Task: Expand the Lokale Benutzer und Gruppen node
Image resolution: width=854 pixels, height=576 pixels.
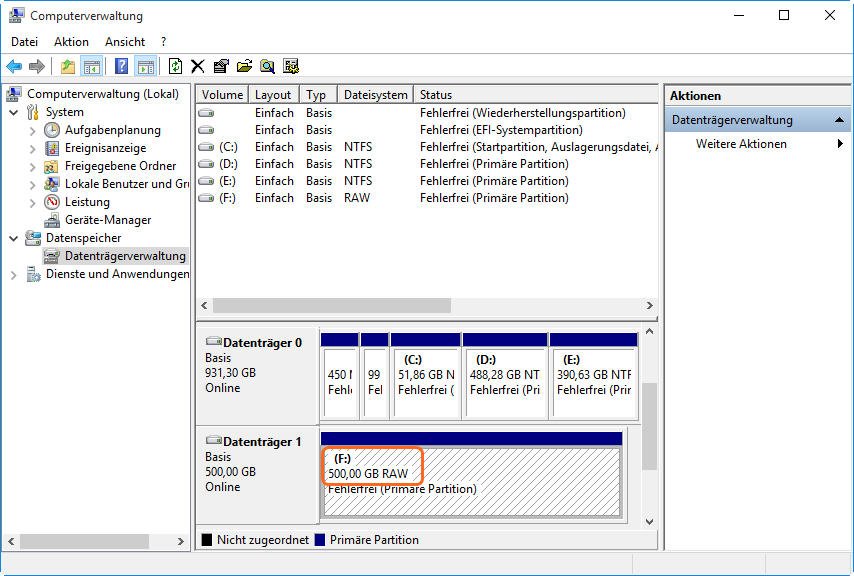Action: tap(33, 185)
